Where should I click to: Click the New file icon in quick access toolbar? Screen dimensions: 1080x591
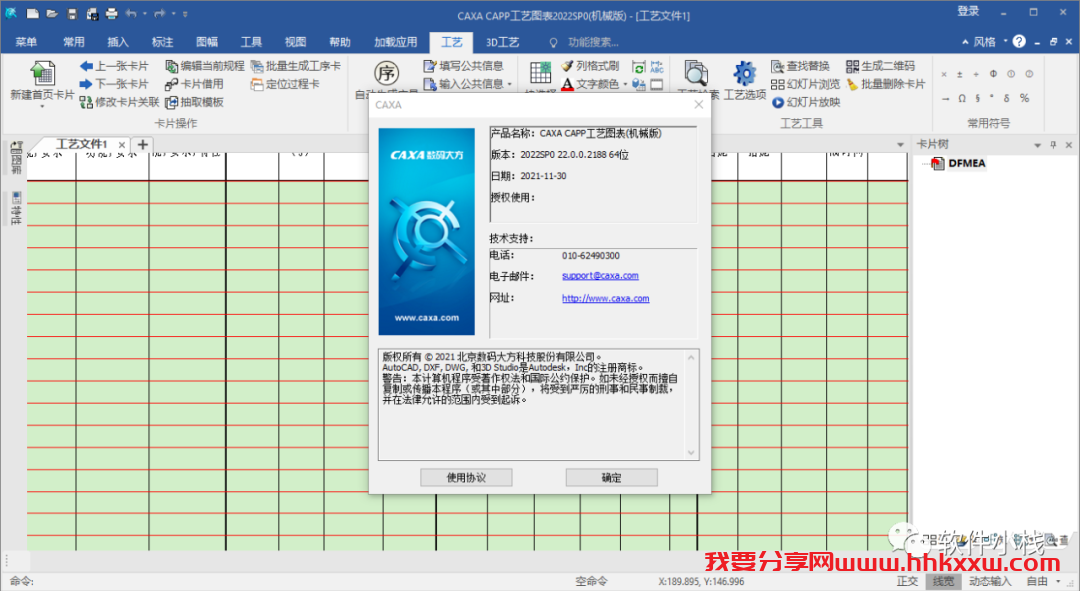(x=32, y=13)
